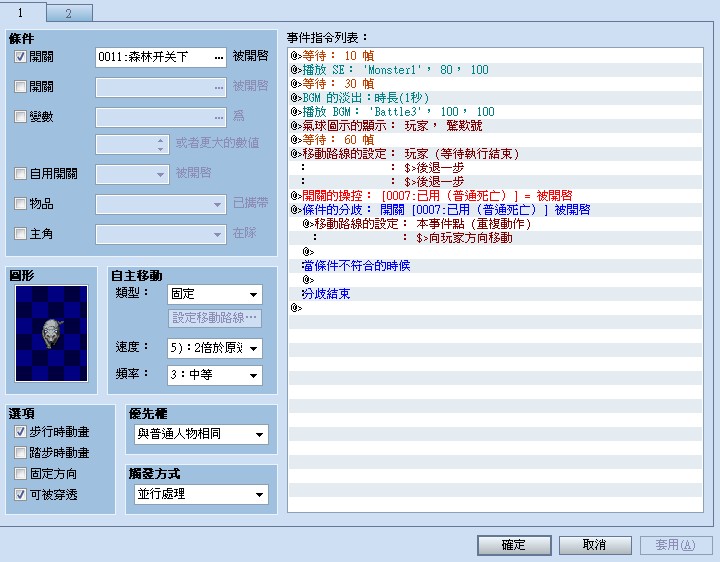Image resolution: width=720 pixels, height=562 pixels.
Task: Open the movement 類型 dropdown showing 固定
Action: coord(215,294)
